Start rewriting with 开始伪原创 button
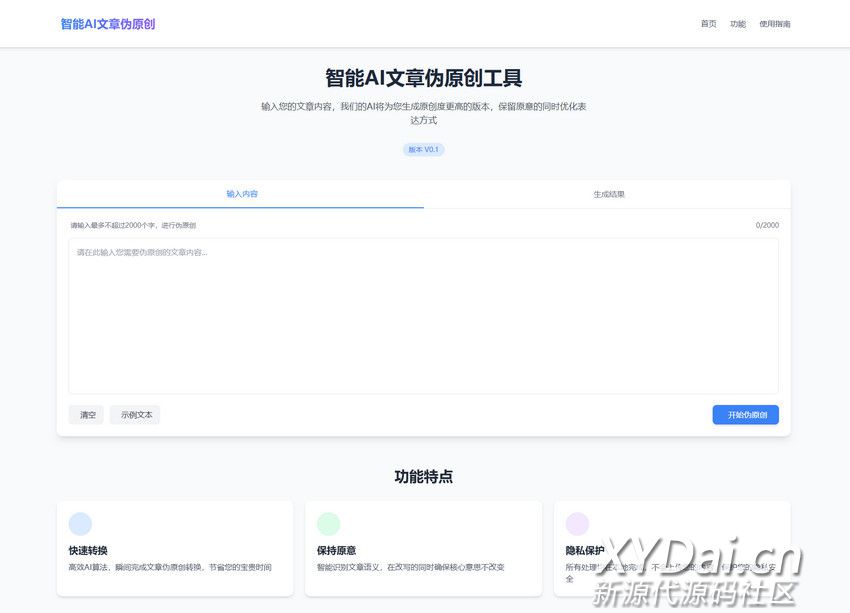 [745, 415]
